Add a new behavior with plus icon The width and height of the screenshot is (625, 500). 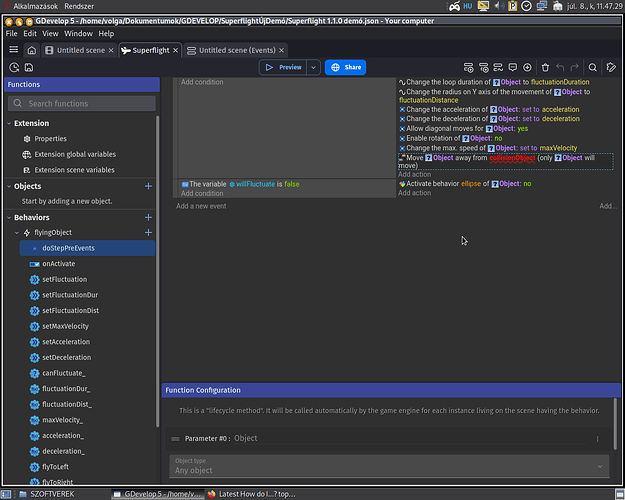tap(148, 217)
